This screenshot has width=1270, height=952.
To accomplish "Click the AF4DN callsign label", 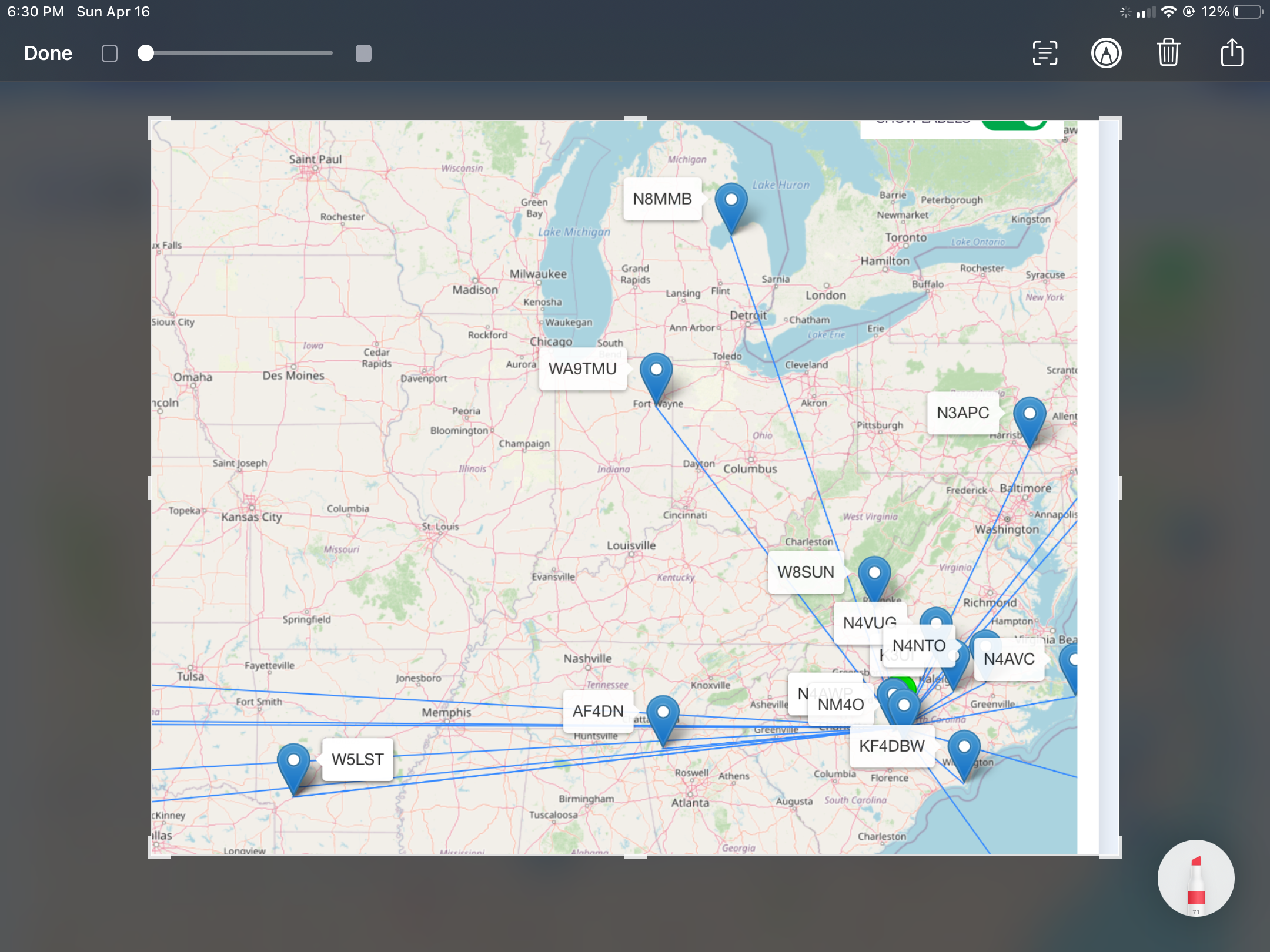I will [x=598, y=712].
